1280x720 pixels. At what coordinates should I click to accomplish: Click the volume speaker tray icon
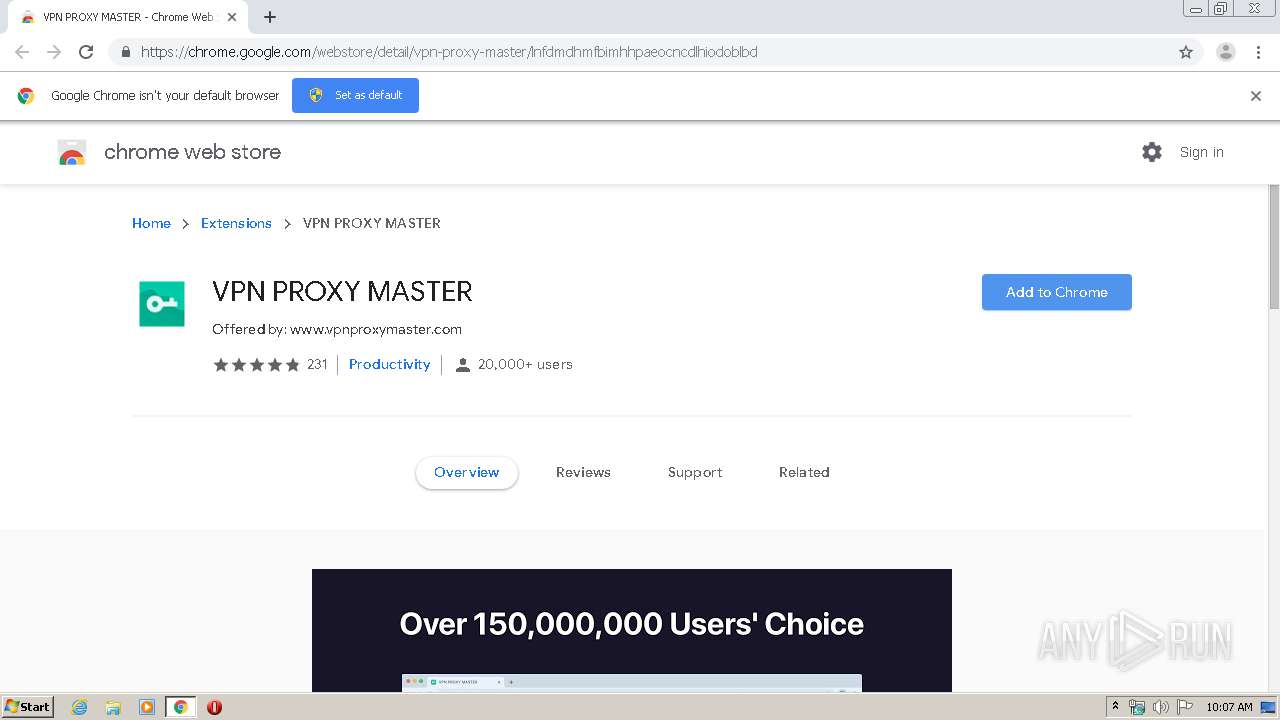point(1161,707)
